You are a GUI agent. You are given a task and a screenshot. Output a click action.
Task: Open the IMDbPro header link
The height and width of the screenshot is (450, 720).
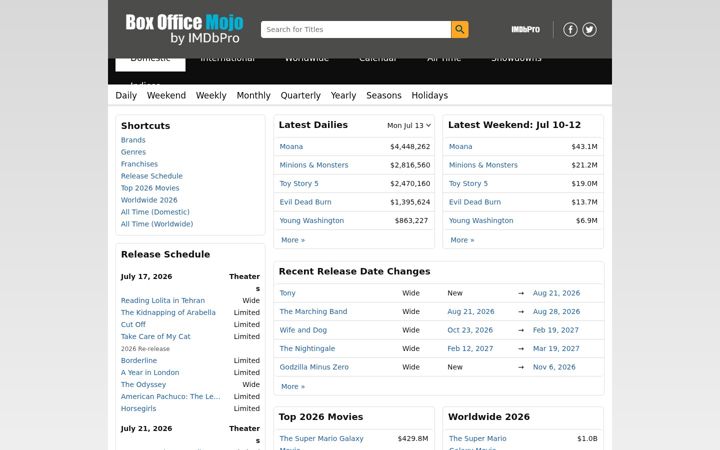[525, 29]
